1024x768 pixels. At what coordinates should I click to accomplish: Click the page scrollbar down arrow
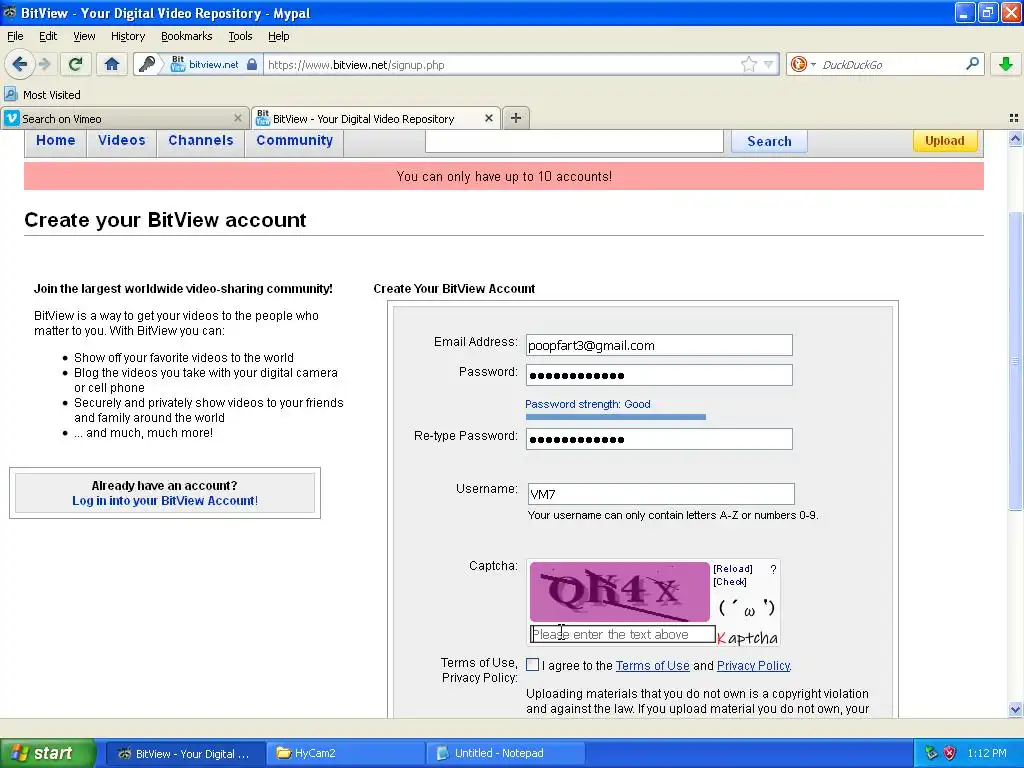[1015, 710]
